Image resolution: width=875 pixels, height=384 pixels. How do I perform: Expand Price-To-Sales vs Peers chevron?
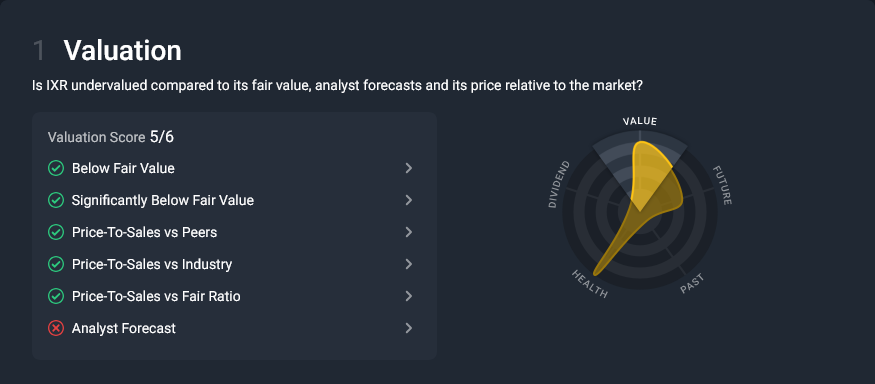pyautogui.click(x=409, y=232)
